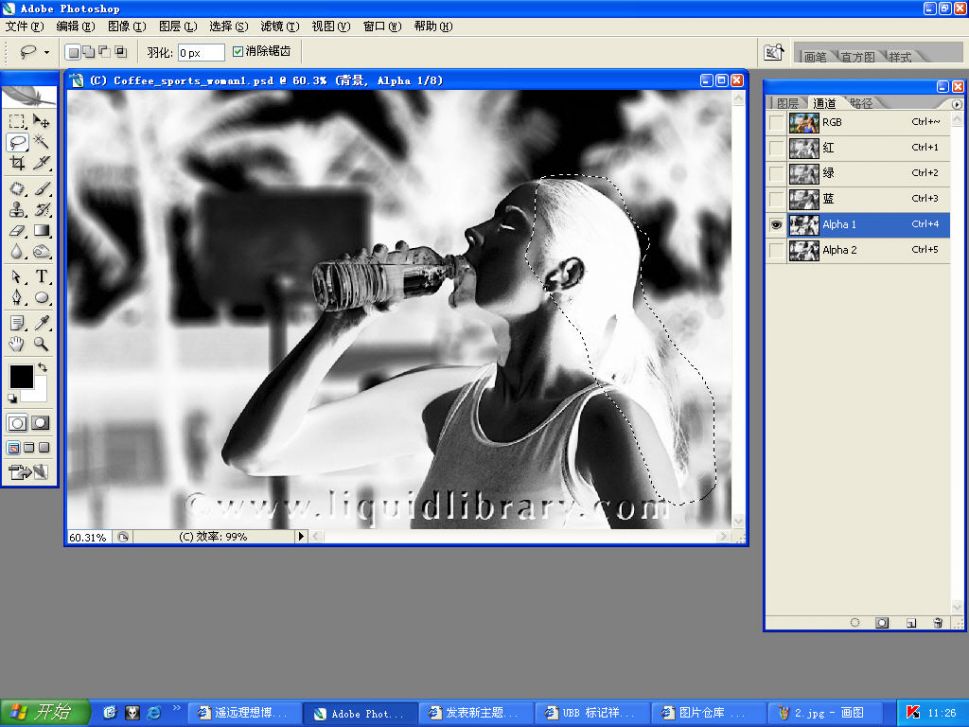This screenshot has width=969, height=727.
Task: Open the Lasso tool preset picker dropdown
Action: click(x=46, y=53)
